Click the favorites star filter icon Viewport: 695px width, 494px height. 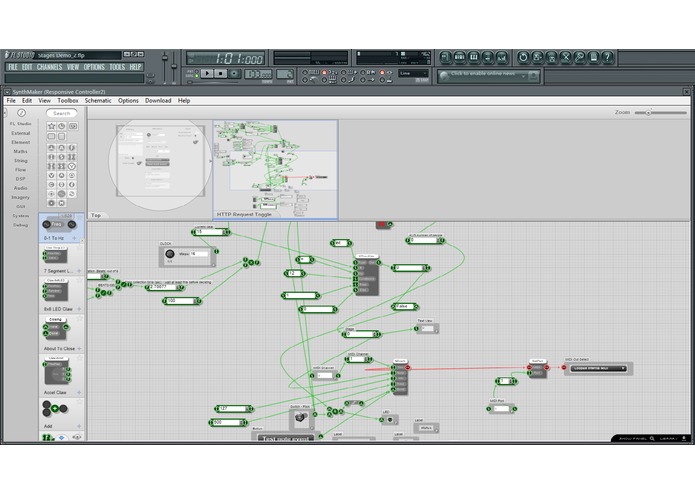[x=51, y=126]
